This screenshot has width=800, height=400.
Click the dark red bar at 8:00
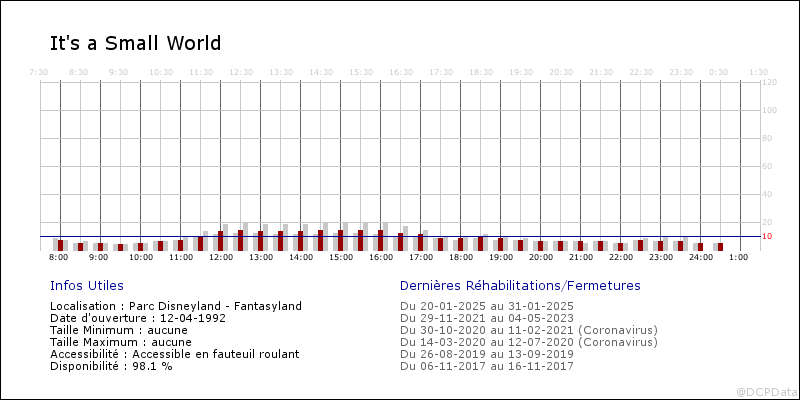tap(60, 245)
